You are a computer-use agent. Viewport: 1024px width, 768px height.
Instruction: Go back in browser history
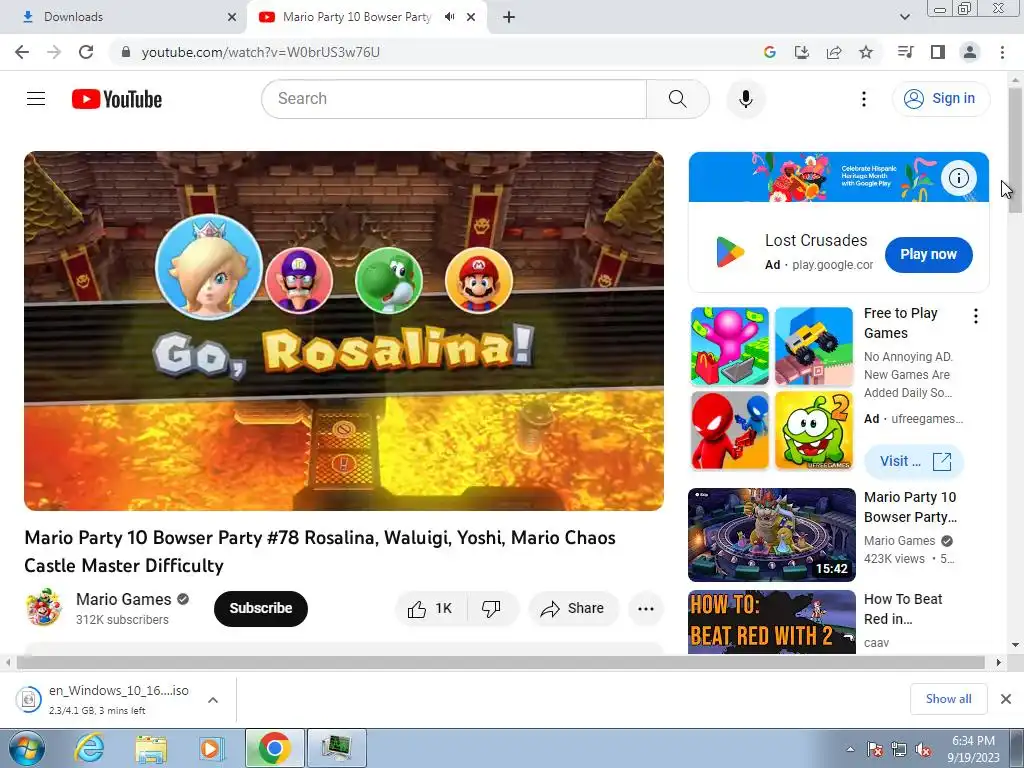pos(22,52)
